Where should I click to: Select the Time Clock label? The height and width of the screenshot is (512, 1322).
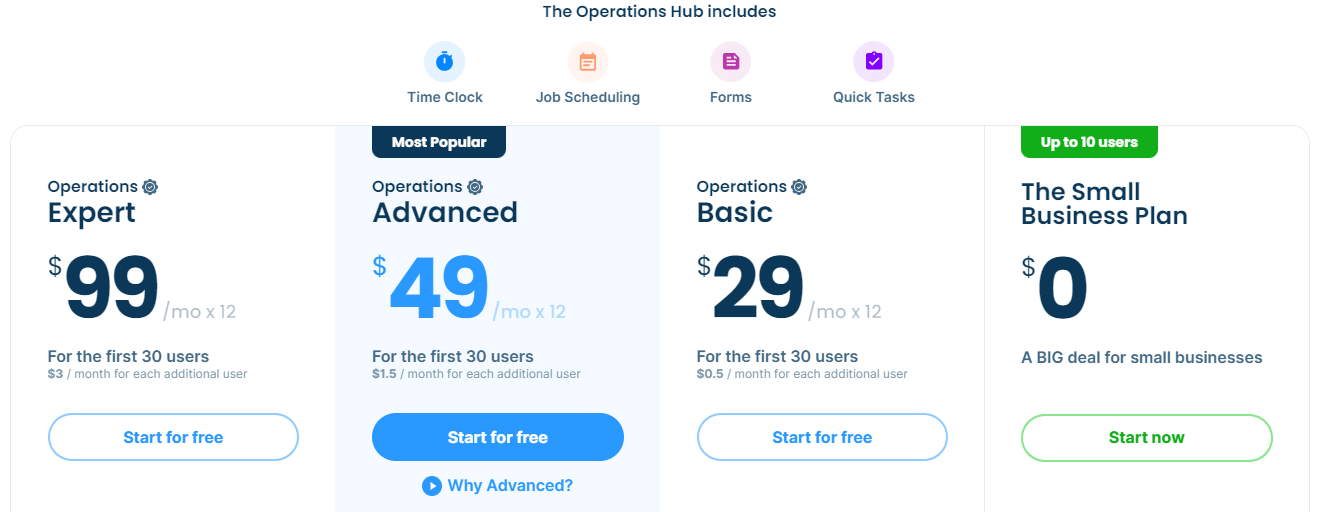(445, 97)
